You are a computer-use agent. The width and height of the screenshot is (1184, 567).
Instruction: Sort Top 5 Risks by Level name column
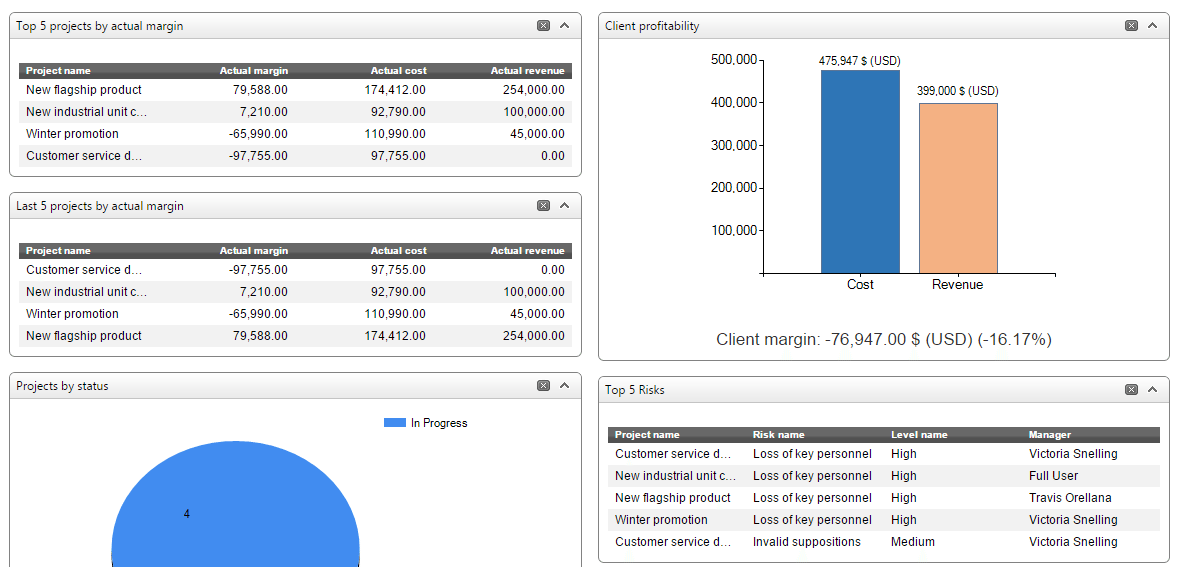(919, 435)
